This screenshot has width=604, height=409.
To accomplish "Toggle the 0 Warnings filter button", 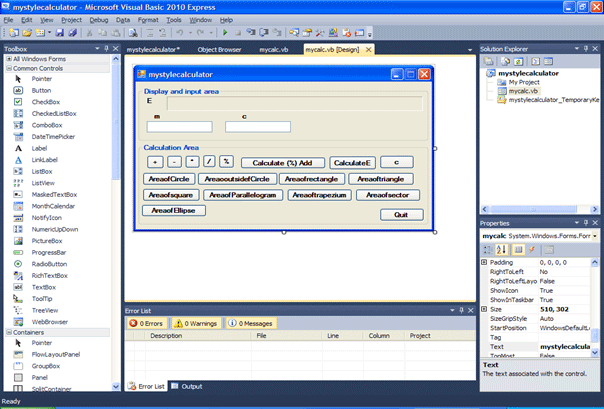I will click(196, 323).
